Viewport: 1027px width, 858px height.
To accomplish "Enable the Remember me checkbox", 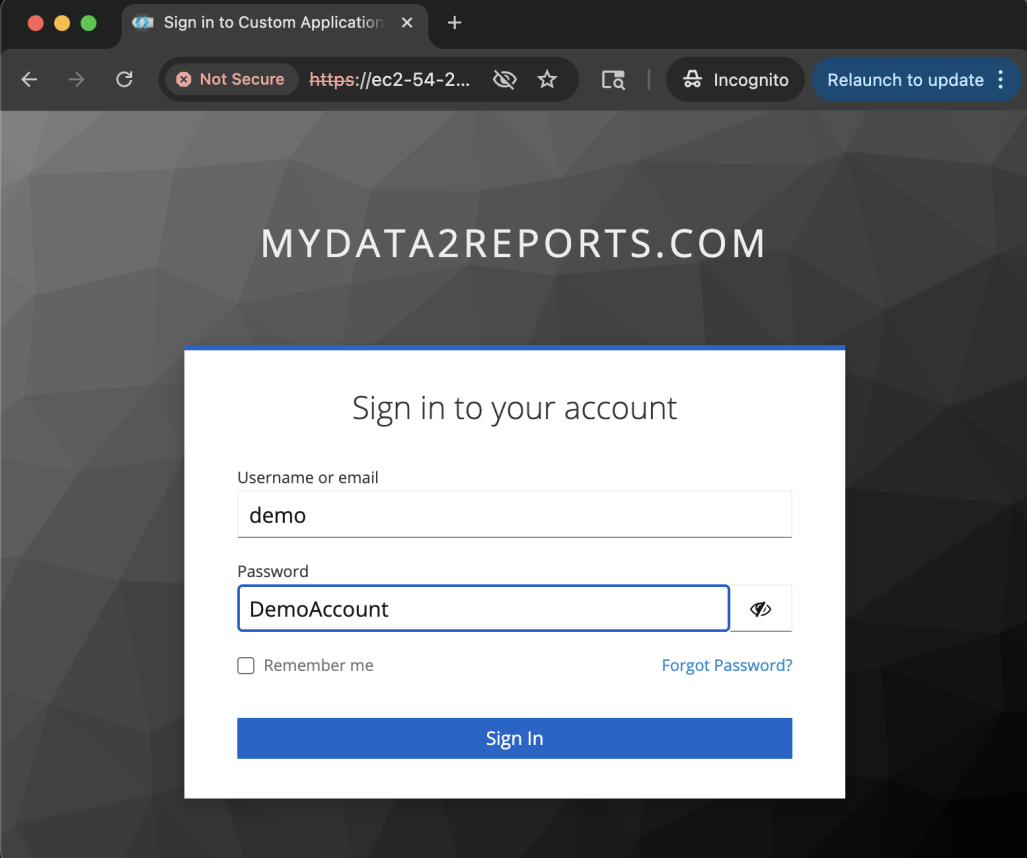I will (246, 666).
